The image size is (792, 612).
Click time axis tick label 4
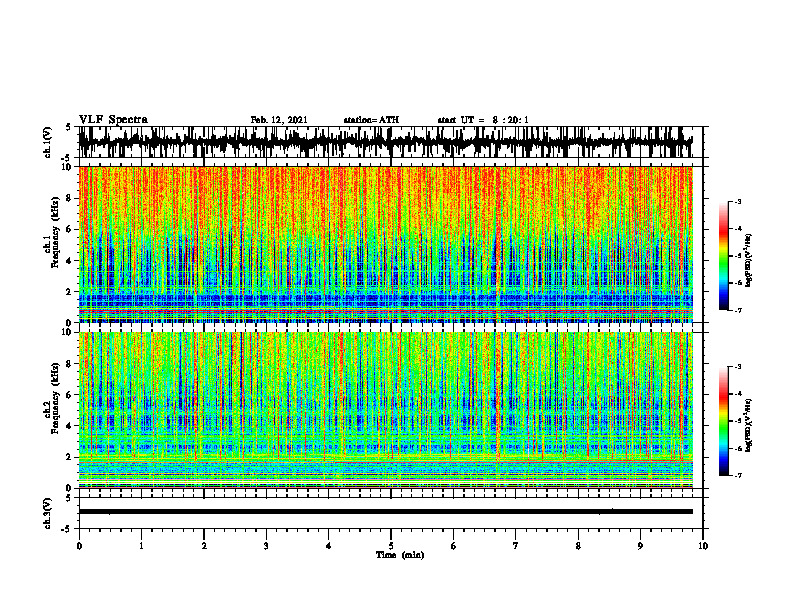[329, 546]
